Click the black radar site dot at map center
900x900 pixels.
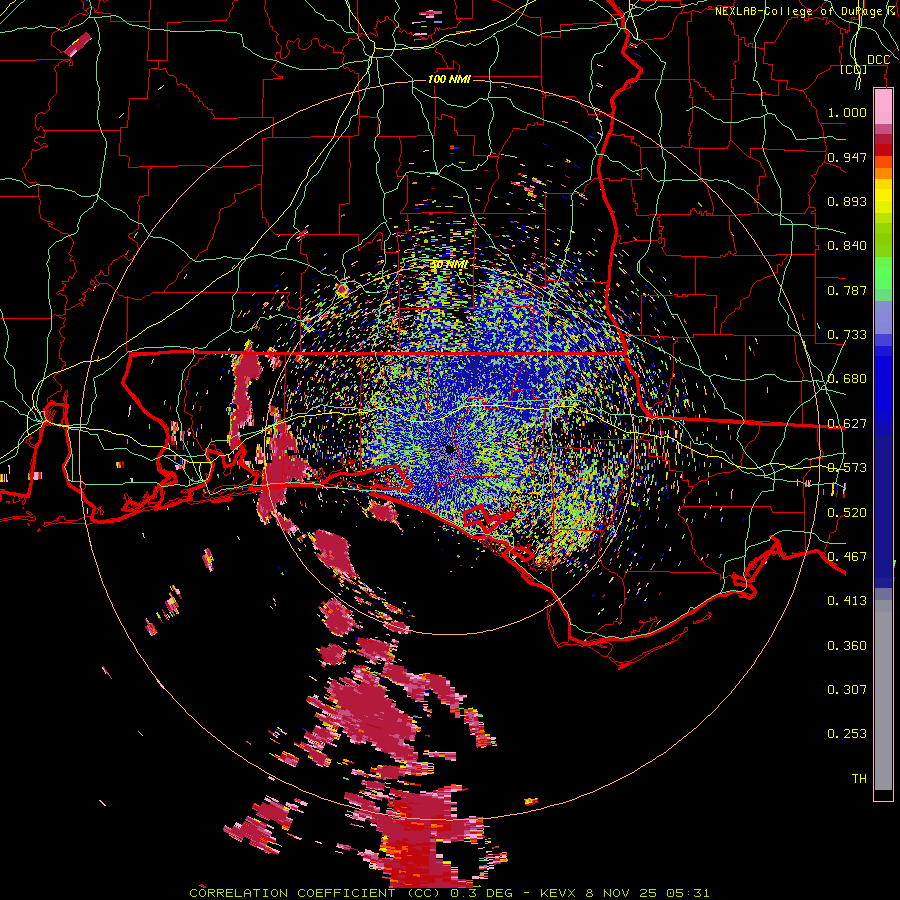coord(449,449)
